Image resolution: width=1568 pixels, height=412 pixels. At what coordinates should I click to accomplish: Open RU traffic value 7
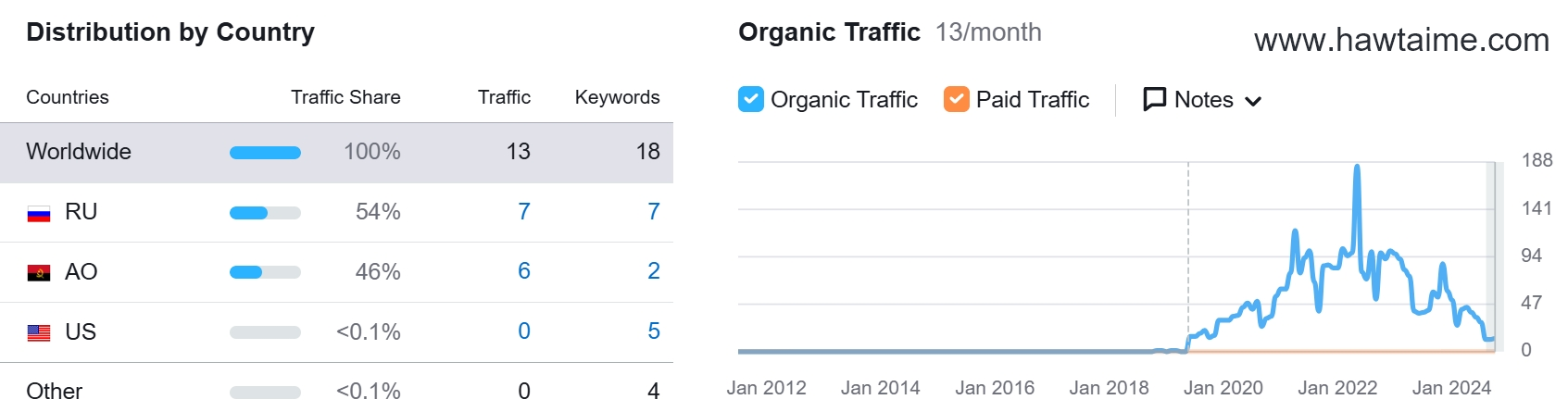tap(524, 212)
